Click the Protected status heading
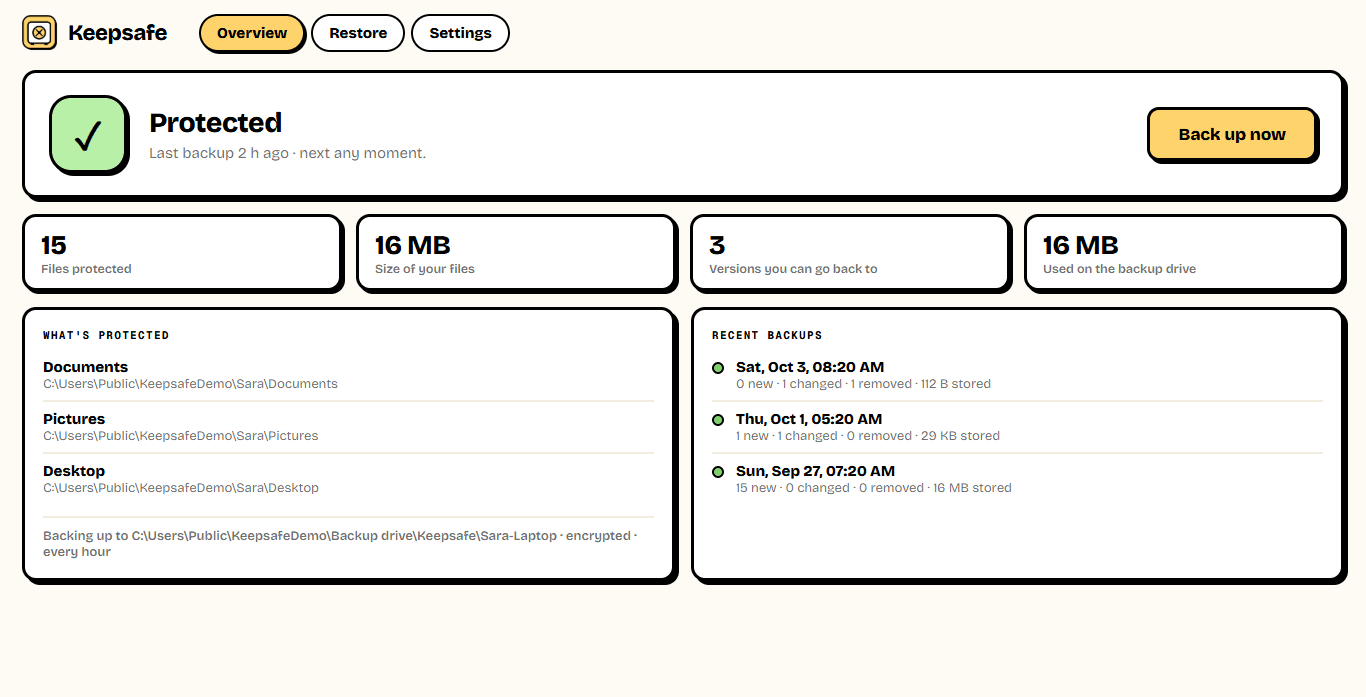The width and height of the screenshot is (1366, 697). point(215,123)
